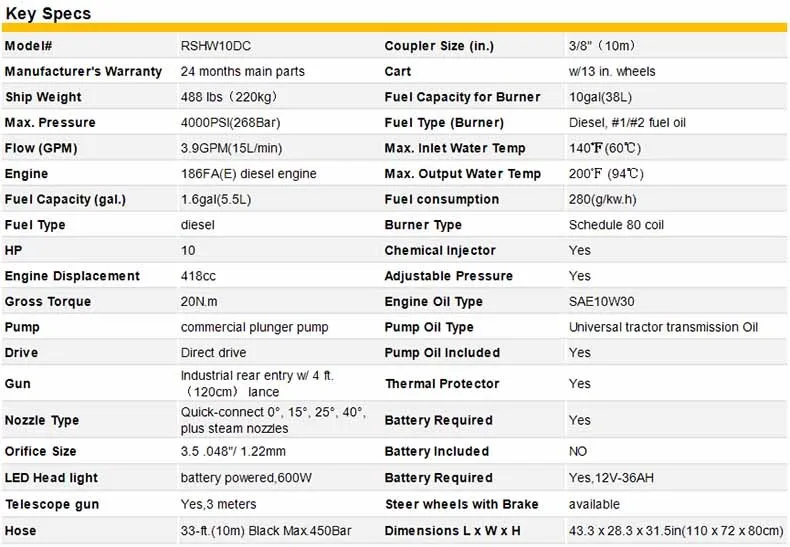Image resolution: width=790 pixels, height=547 pixels.
Task: Click the Manufacturer's Warranty label
Action: 83,72
